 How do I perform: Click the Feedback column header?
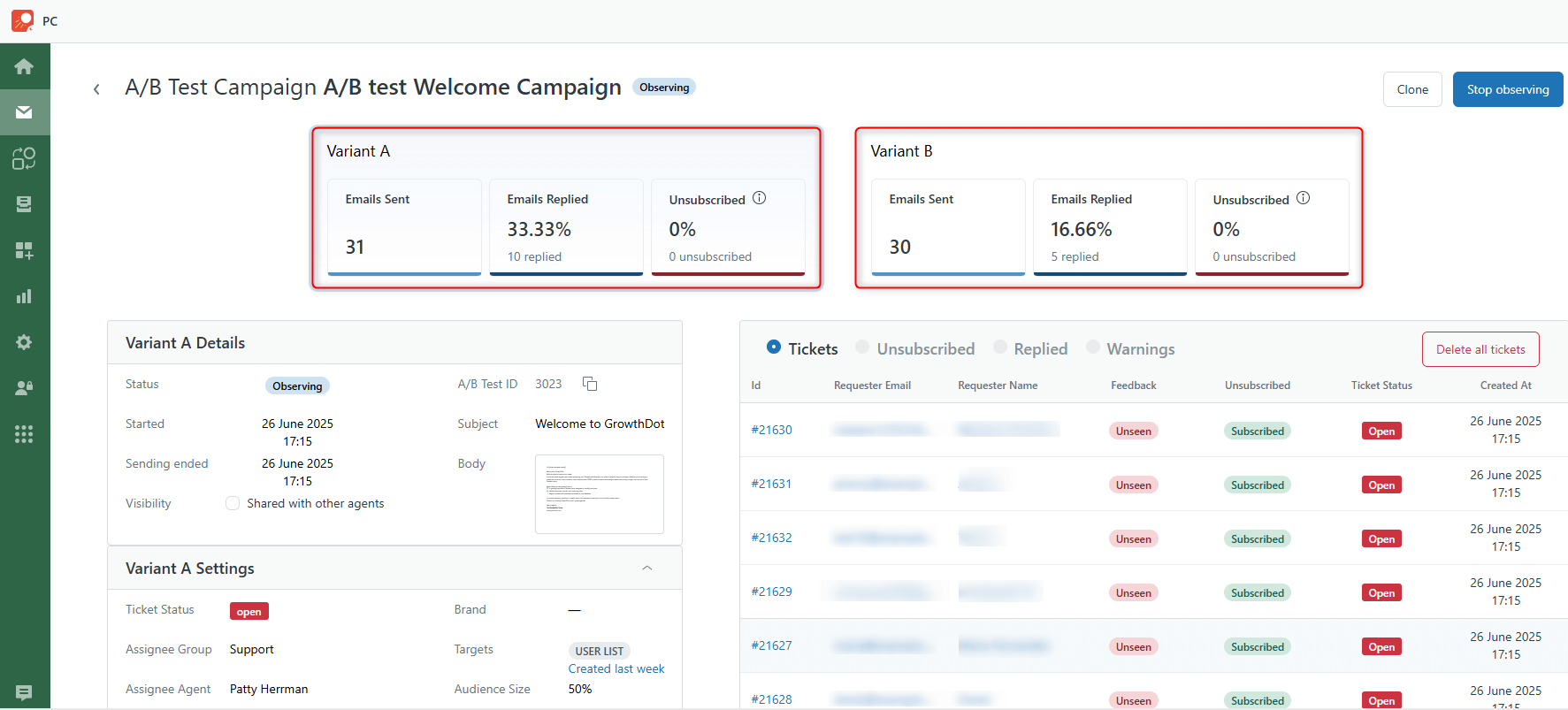coord(1133,386)
